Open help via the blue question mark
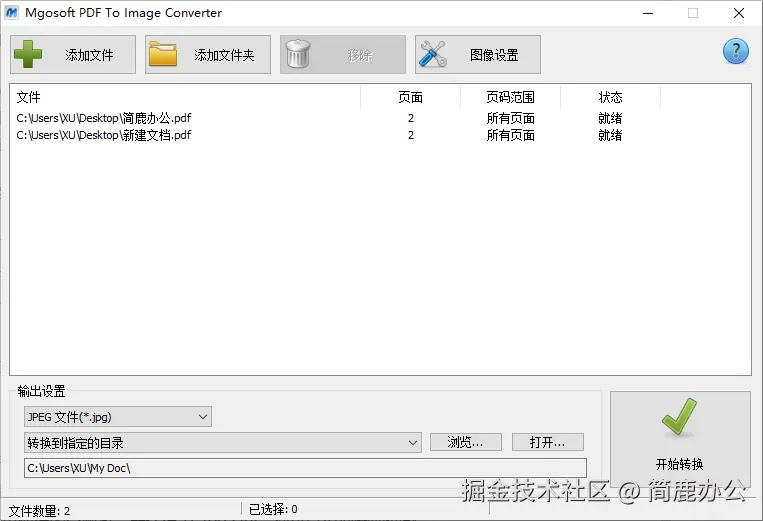The height and width of the screenshot is (521, 763). pos(736,51)
